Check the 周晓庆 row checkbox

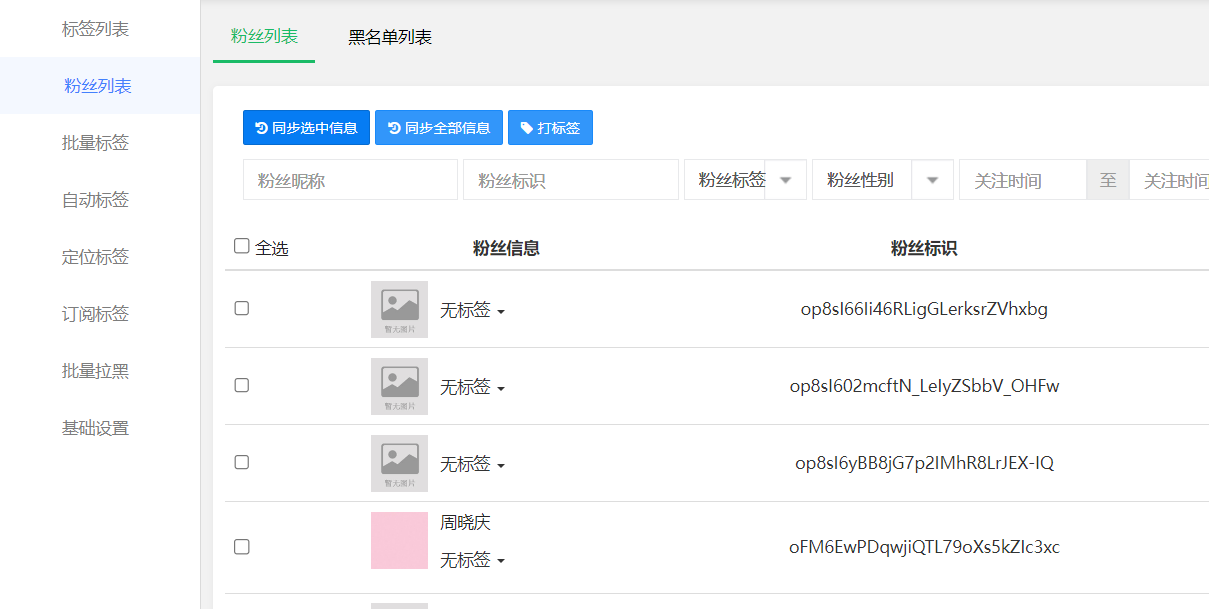coord(242,547)
